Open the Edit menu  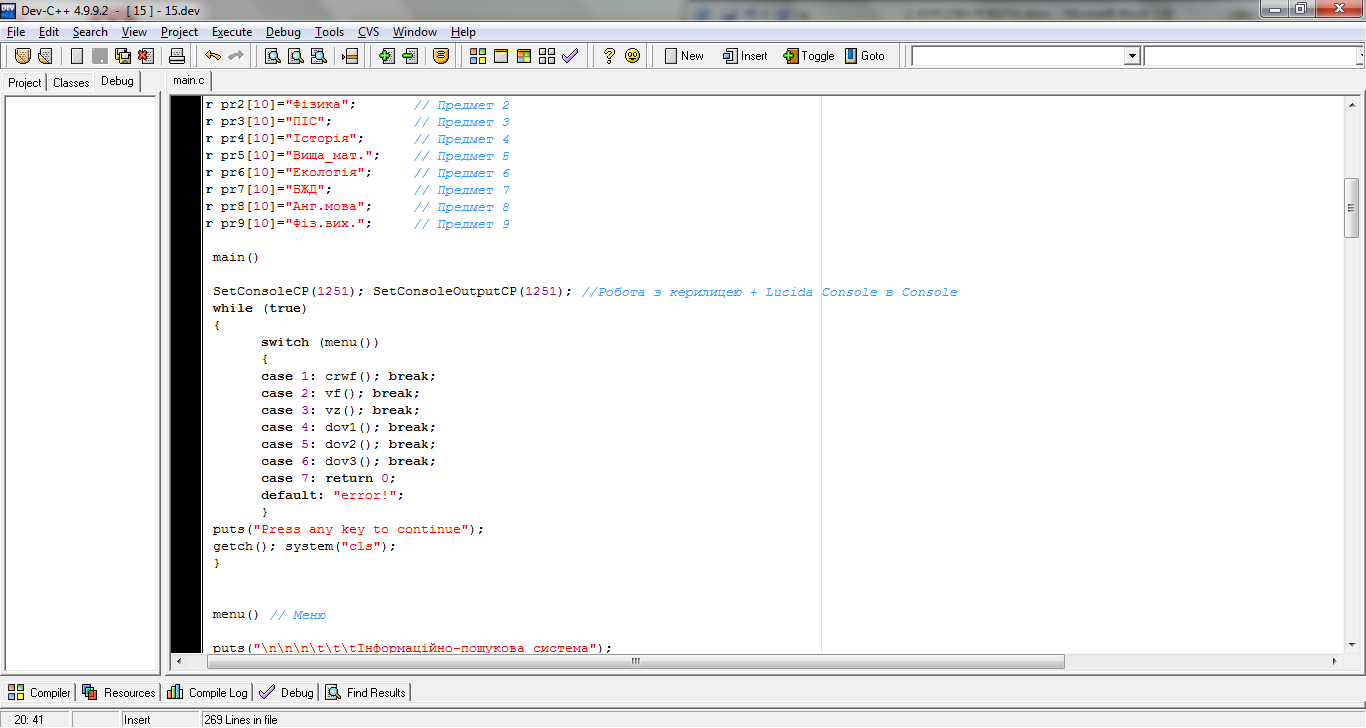click(x=49, y=32)
